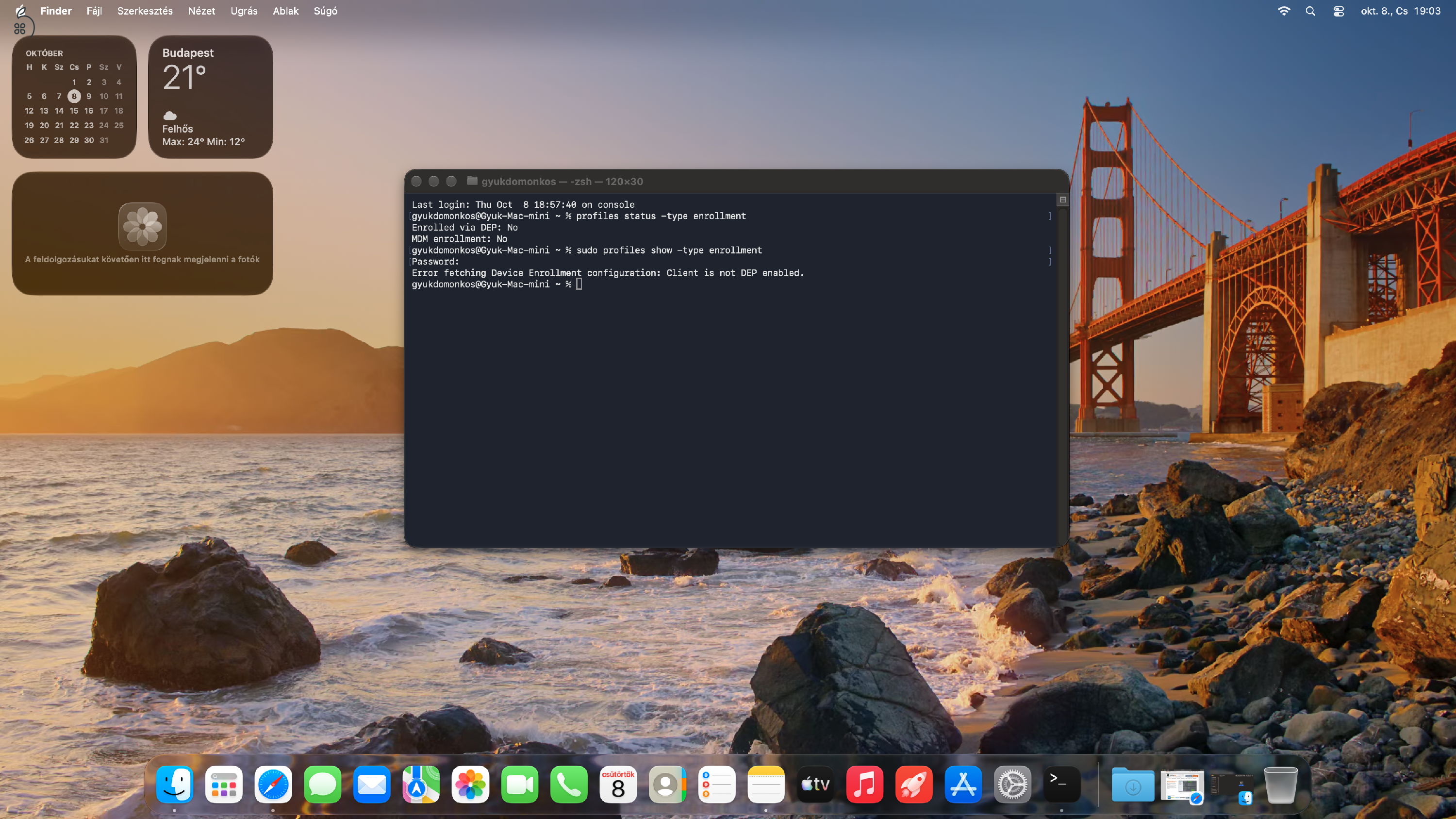Open Photos app in the Dock
Screen dimensions: 1456x819
[470, 785]
